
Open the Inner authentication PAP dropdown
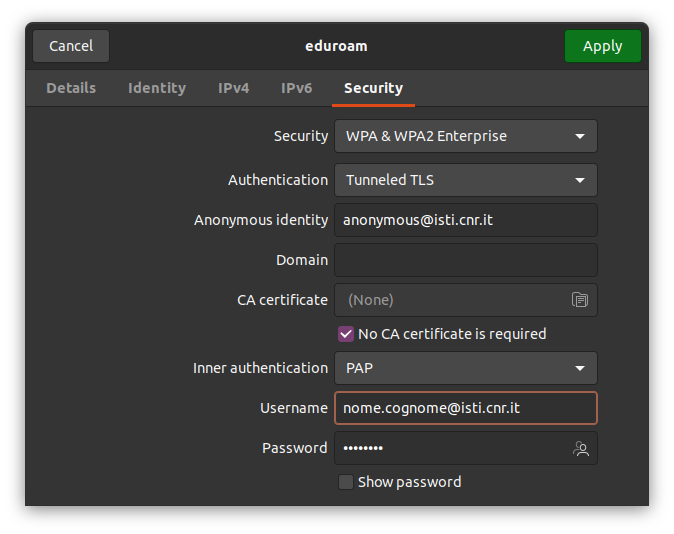click(x=465, y=368)
